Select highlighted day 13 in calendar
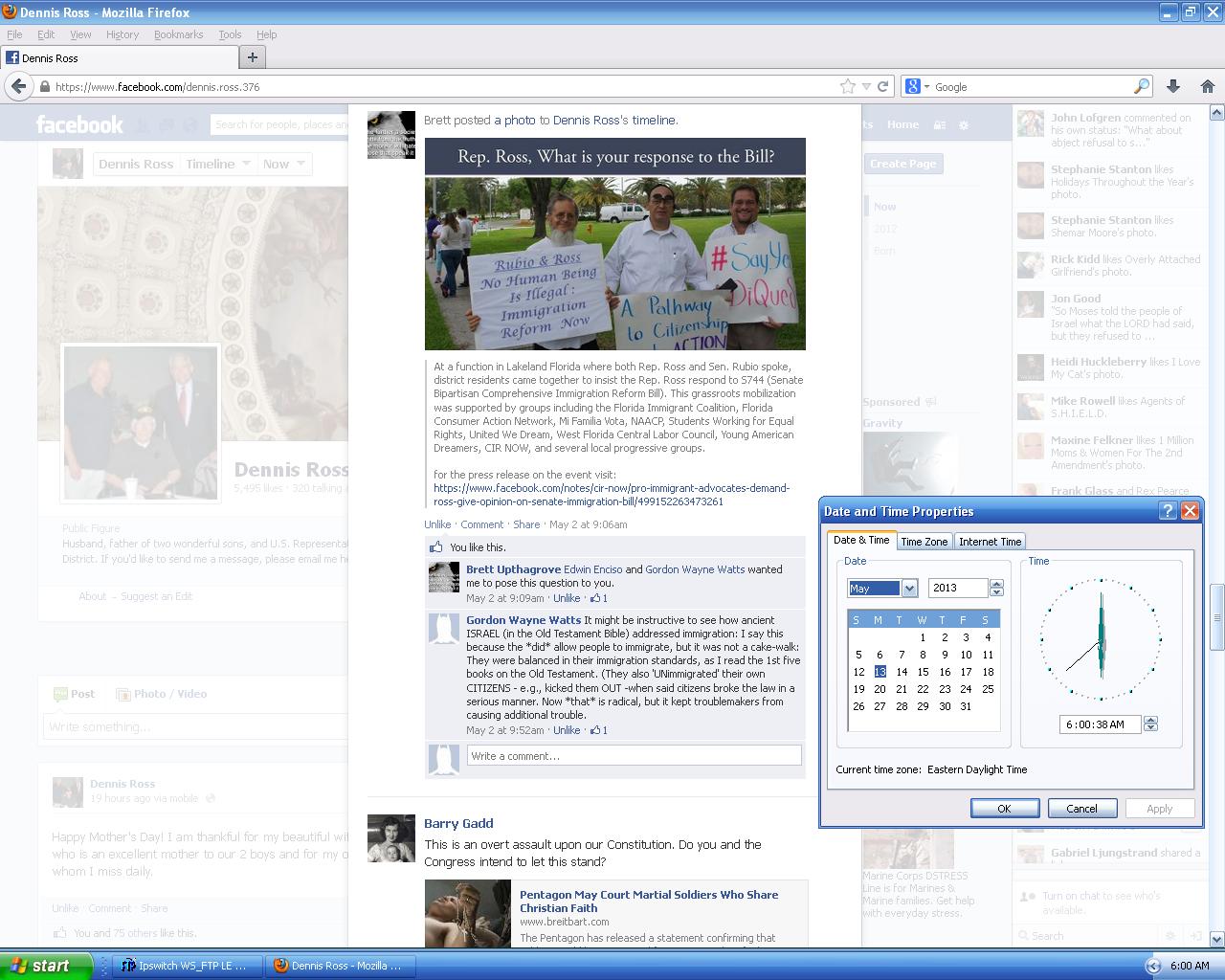The width and height of the screenshot is (1225, 980). click(880, 671)
